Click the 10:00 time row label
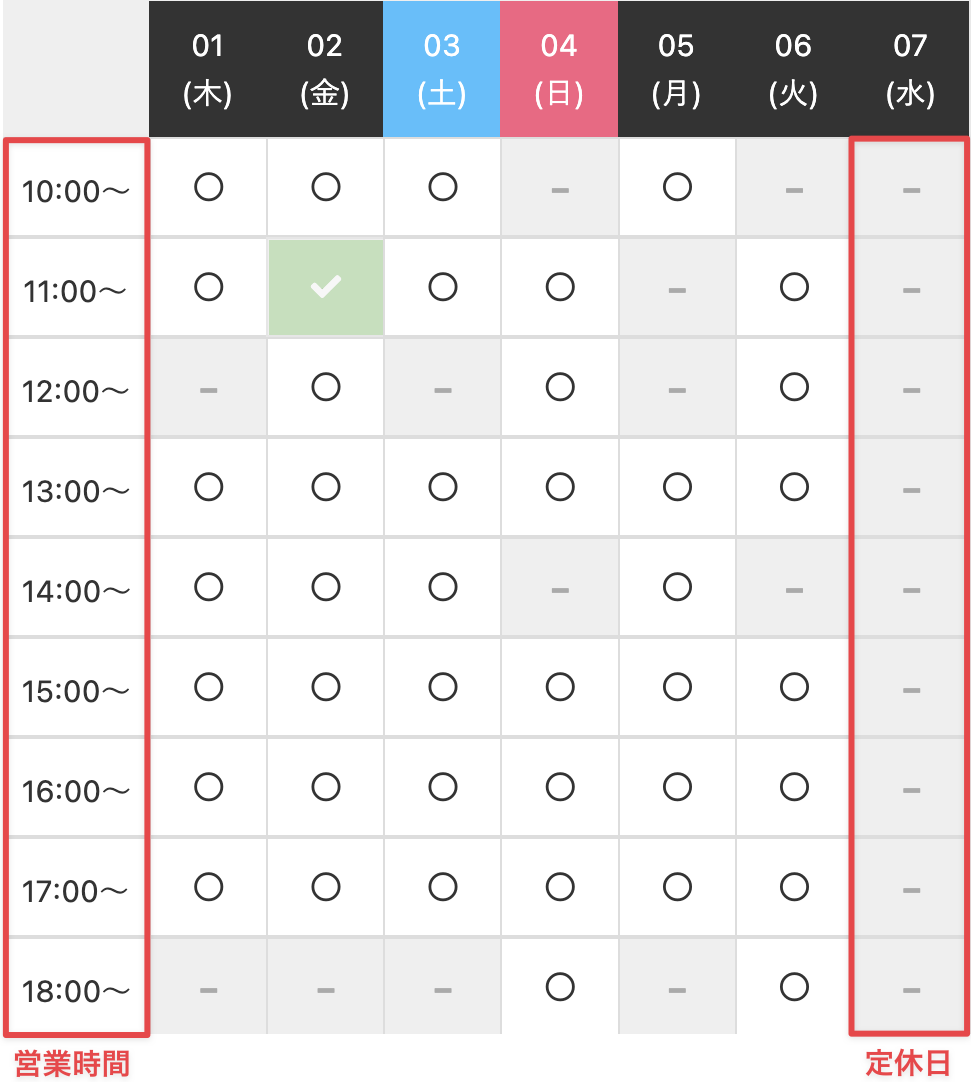Screen dimensions: 971x1082 tap(76, 190)
